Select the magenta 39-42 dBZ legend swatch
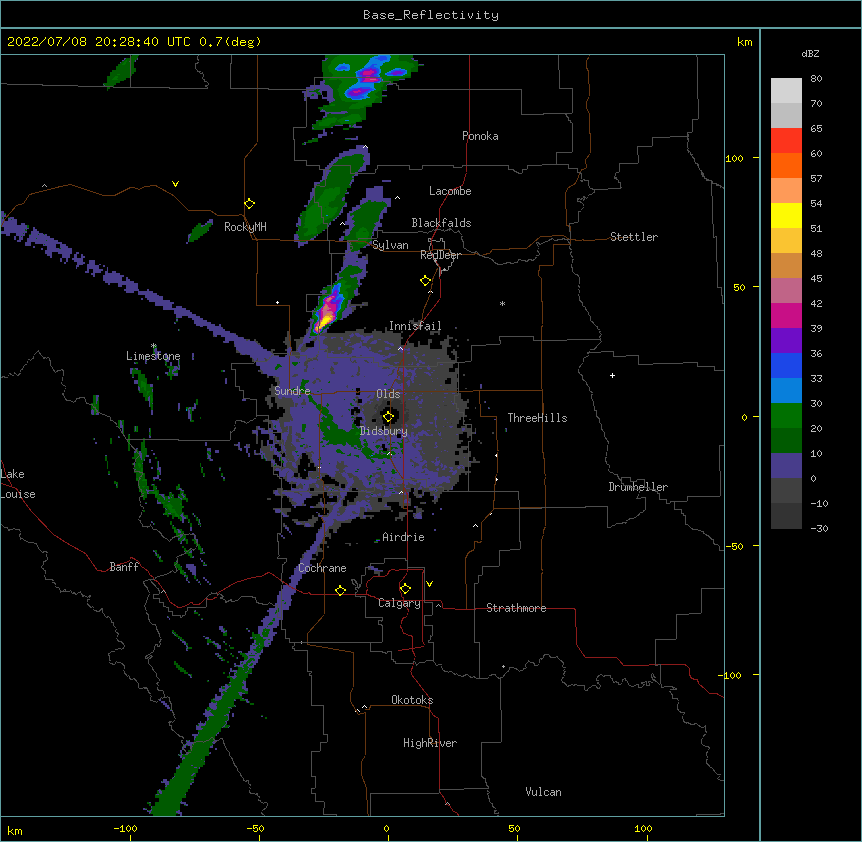Screen dimensions: 862x842 (x=786, y=315)
